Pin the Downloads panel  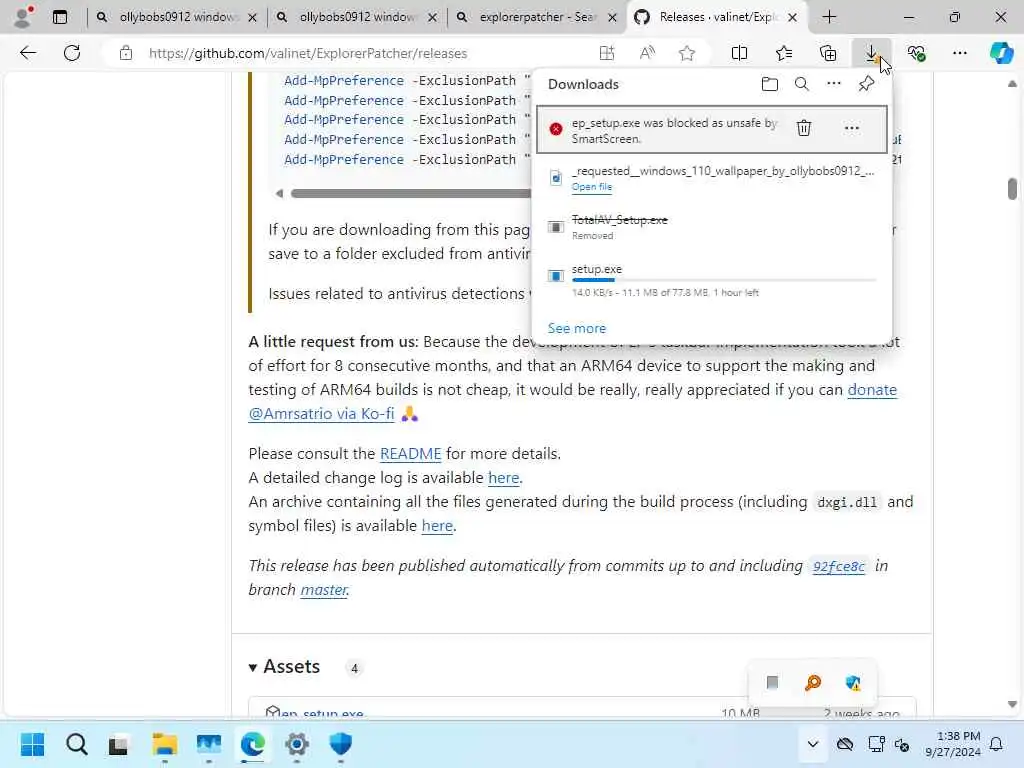tap(866, 84)
